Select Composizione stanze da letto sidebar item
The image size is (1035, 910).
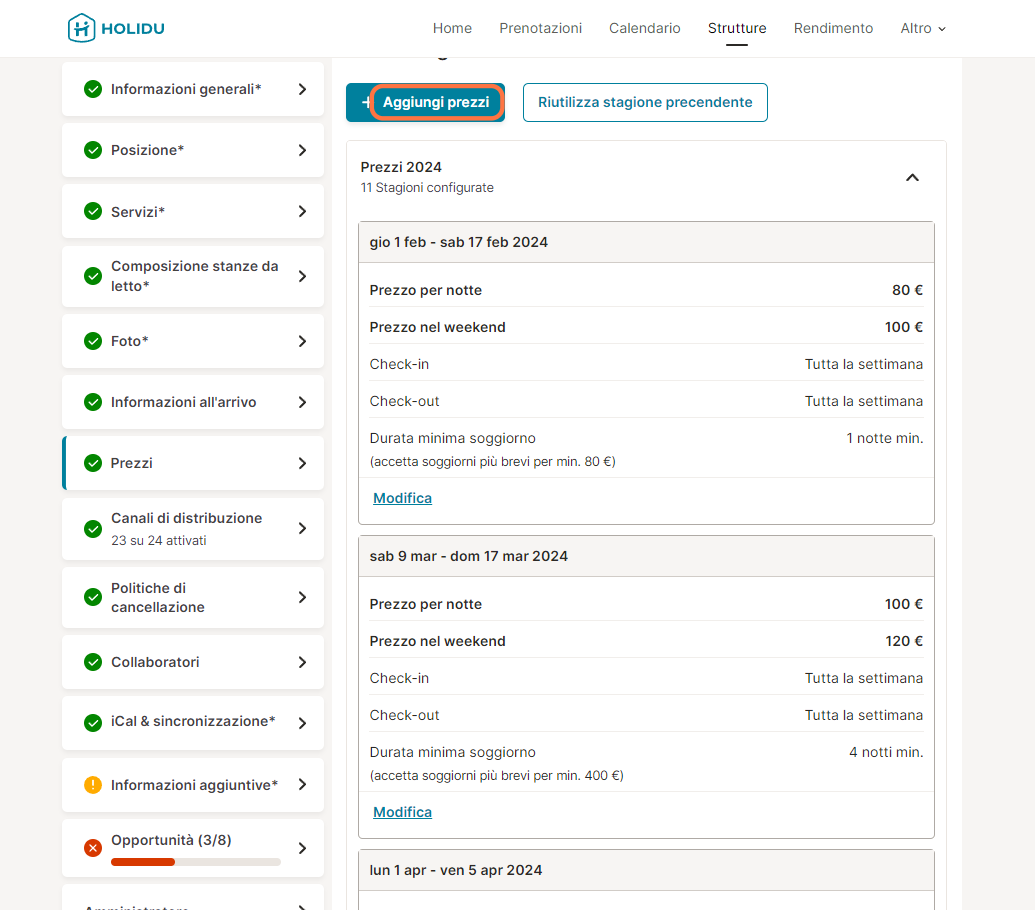pos(193,276)
